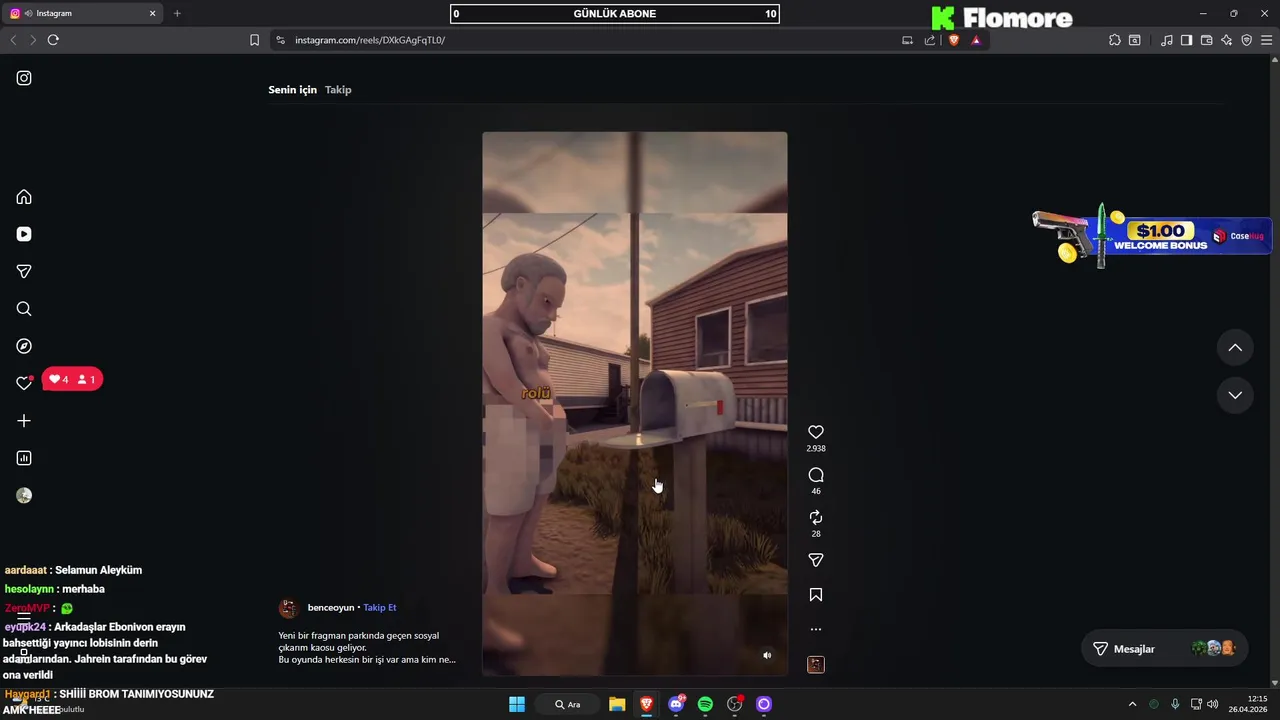Repost the reel with the arrows icon
The image size is (1280, 720).
point(816,517)
